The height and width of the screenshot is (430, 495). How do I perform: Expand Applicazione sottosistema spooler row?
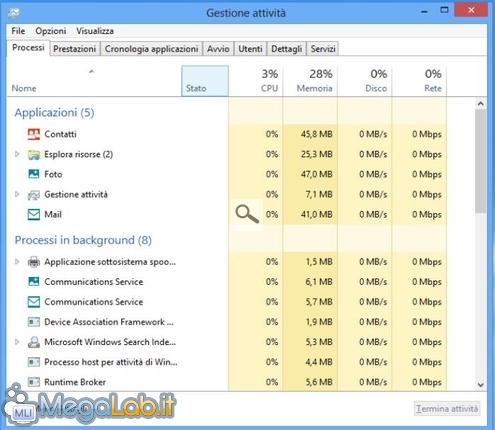(17, 262)
